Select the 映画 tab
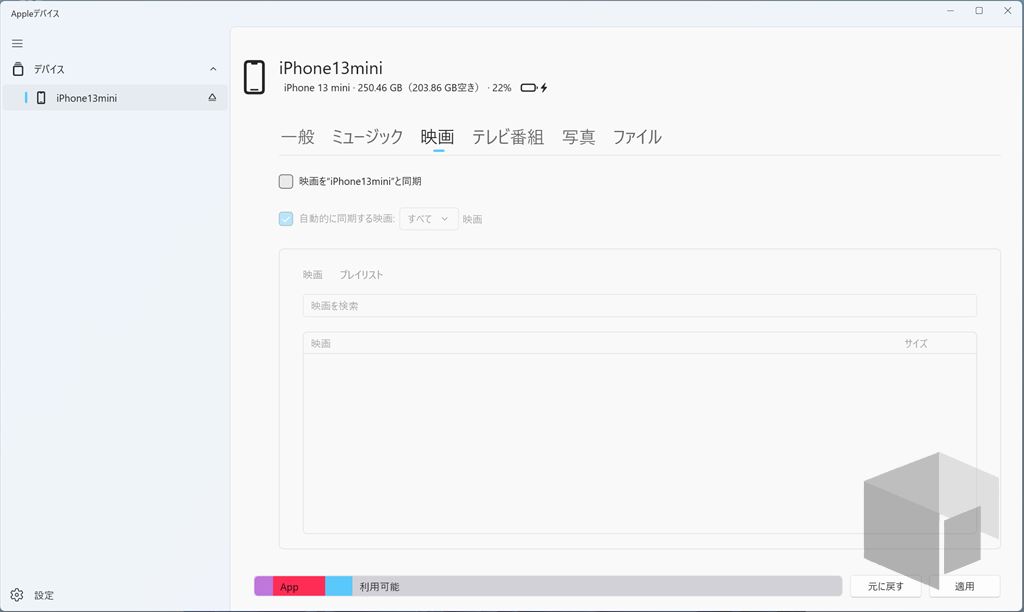1024x612 pixels. (x=438, y=137)
